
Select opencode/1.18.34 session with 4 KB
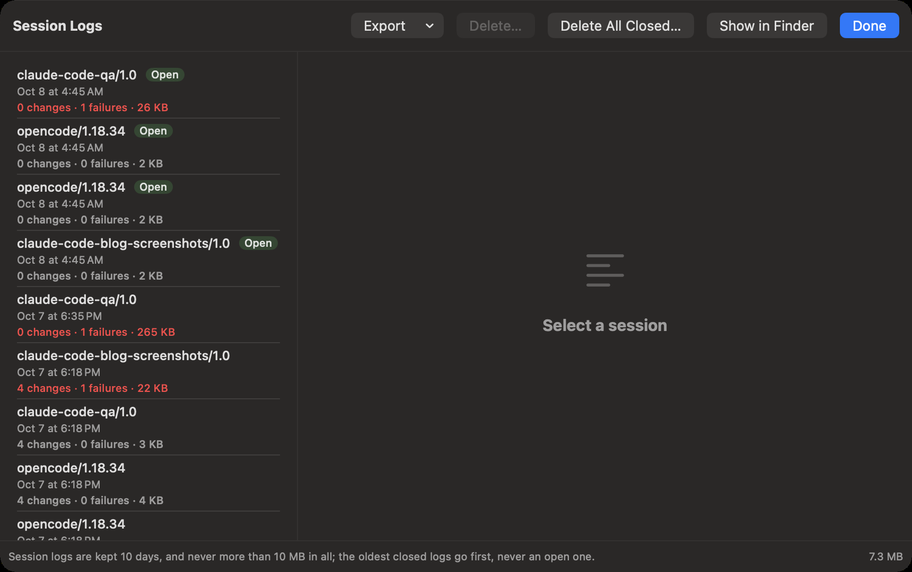coord(148,484)
